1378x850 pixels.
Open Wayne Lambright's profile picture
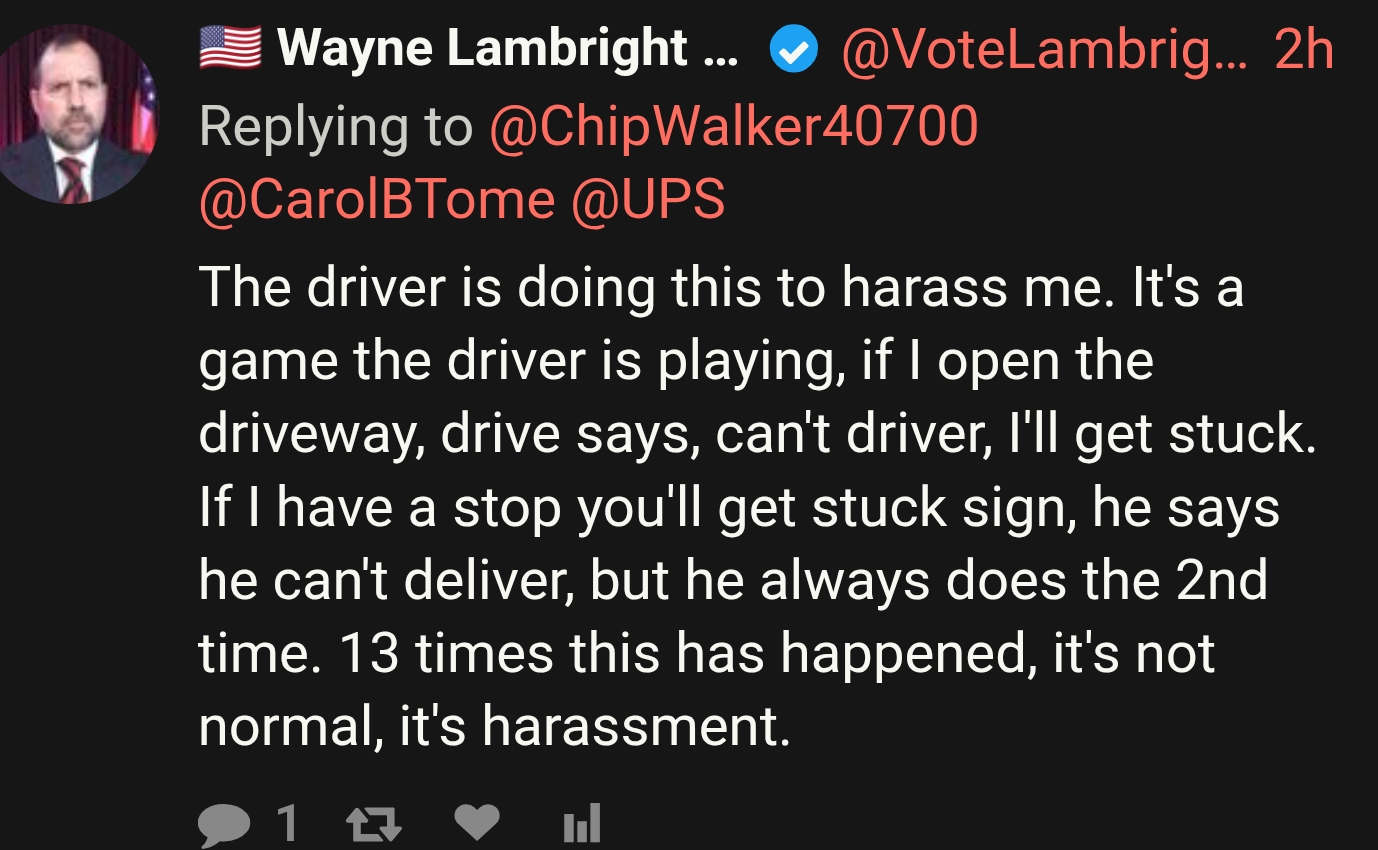(80, 113)
